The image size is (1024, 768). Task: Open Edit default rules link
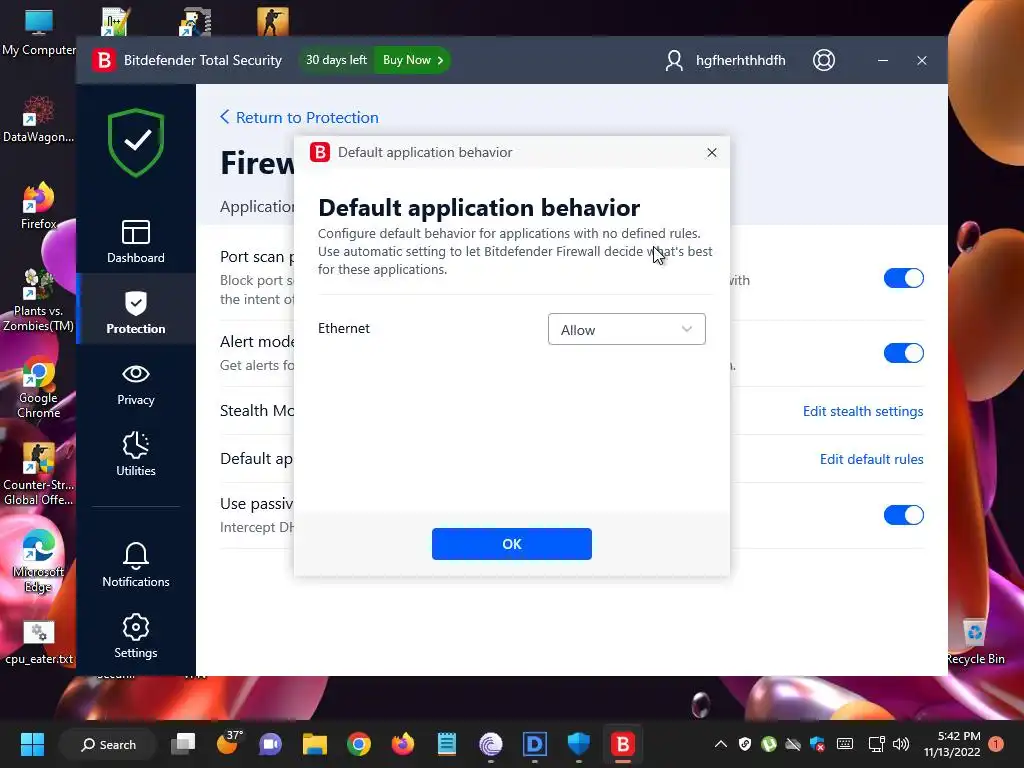coord(871,459)
